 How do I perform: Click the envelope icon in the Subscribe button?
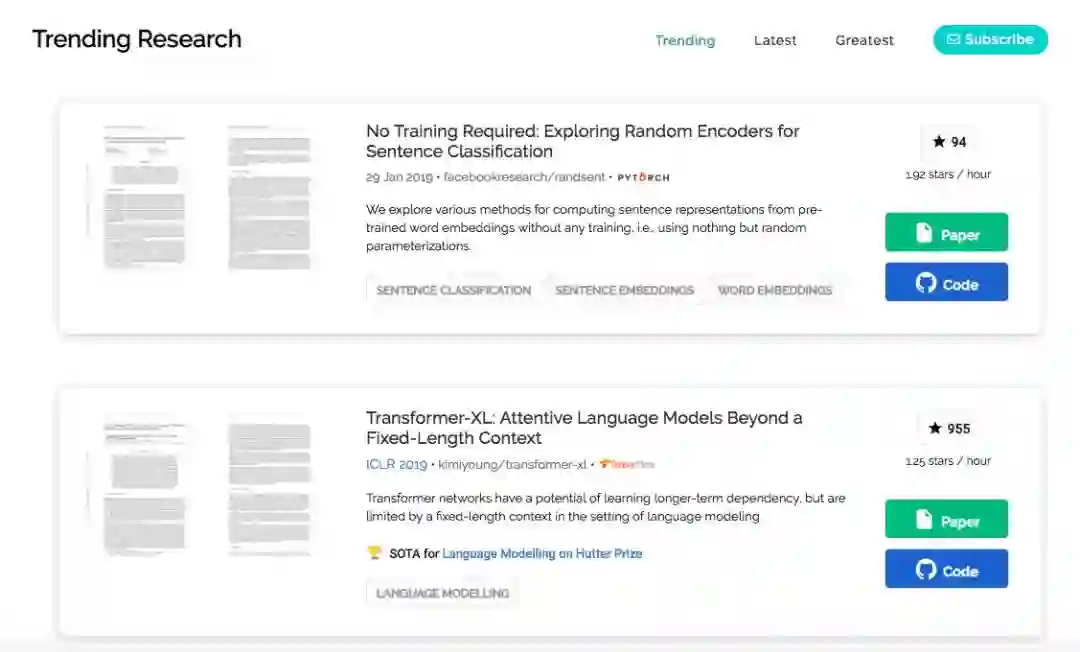coord(954,40)
